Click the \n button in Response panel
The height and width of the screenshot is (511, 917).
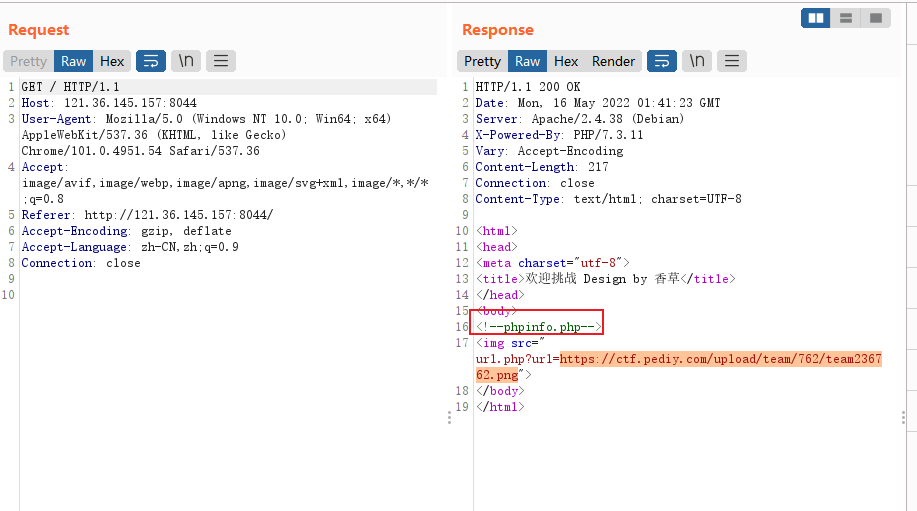click(697, 61)
